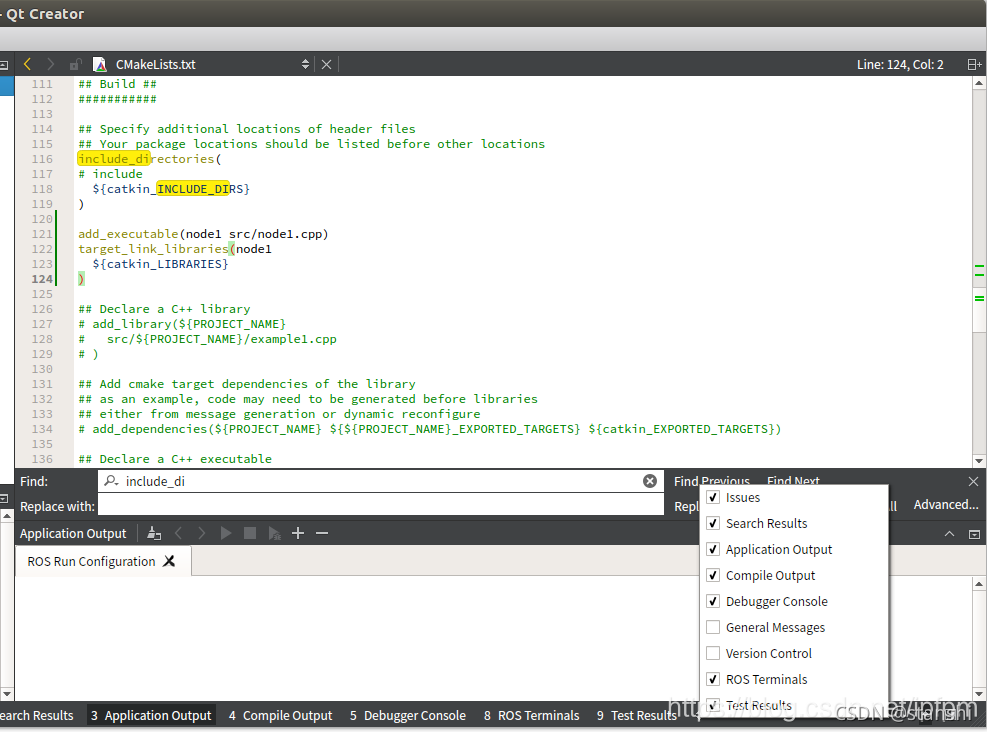
Task: Enable the Version Control checkbox
Action: [713, 653]
